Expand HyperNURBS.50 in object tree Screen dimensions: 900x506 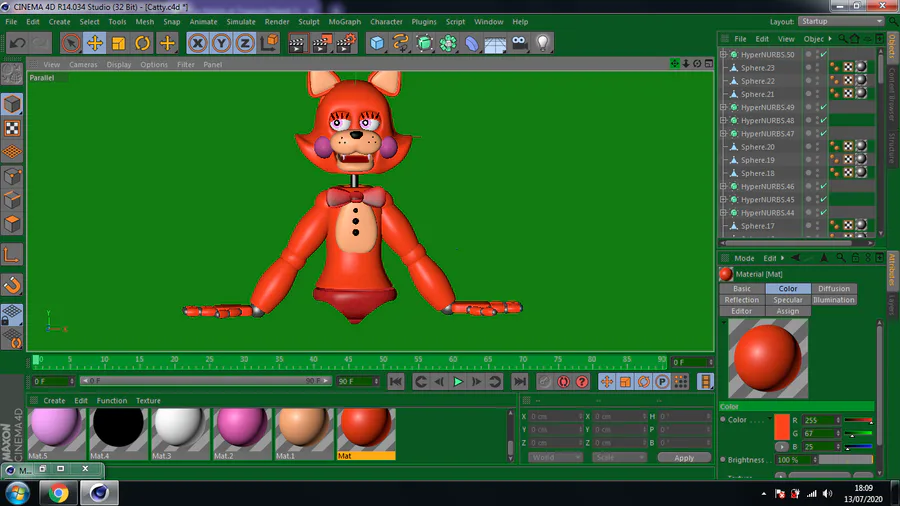(724, 55)
